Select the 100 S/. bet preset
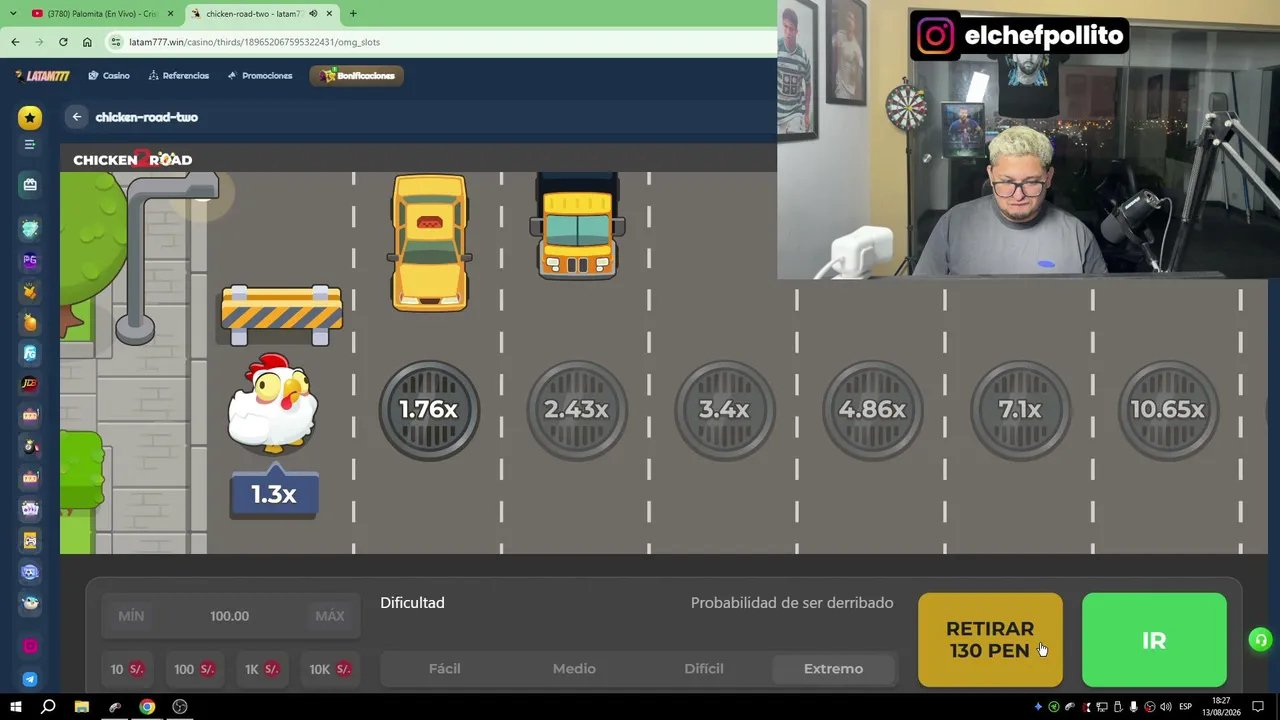 (x=194, y=669)
